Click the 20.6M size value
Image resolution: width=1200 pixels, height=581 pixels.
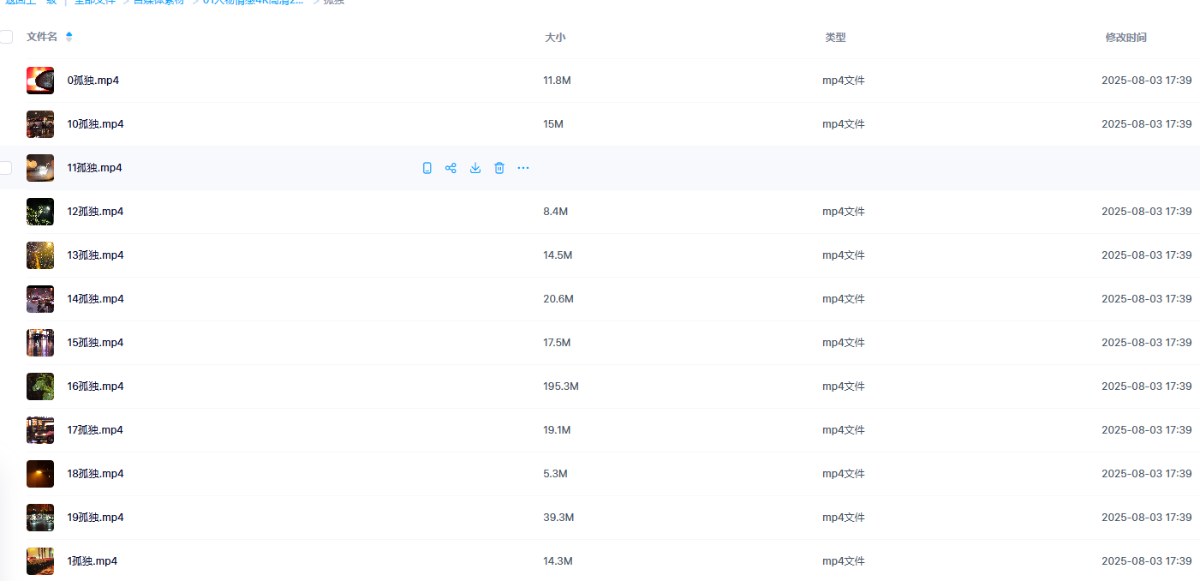[x=558, y=299]
